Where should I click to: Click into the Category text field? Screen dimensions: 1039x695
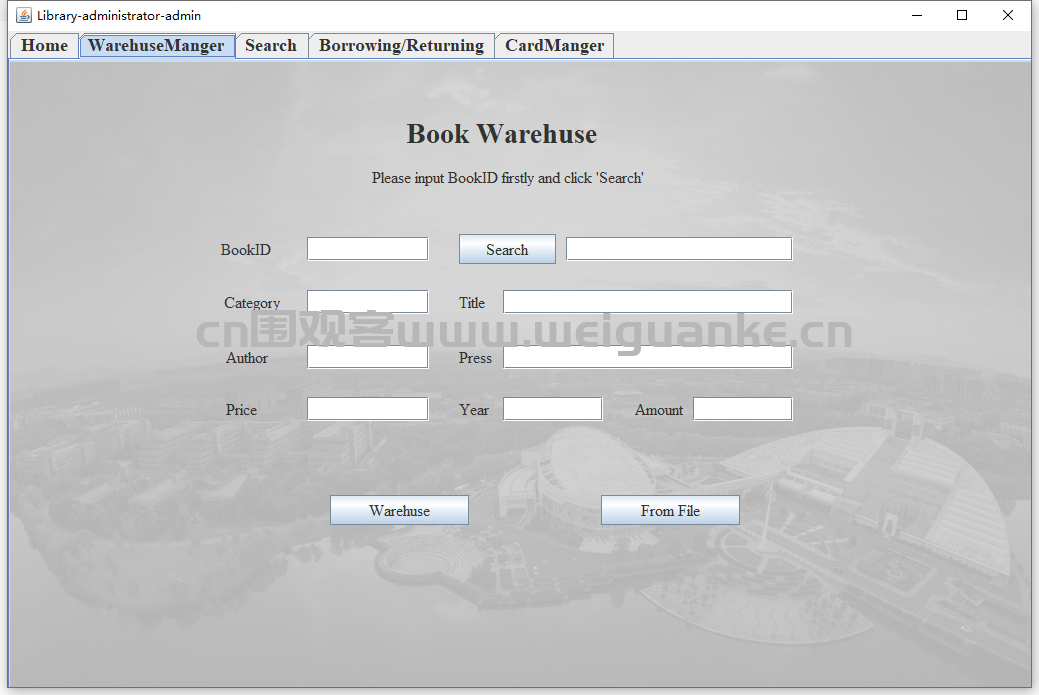coord(368,301)
